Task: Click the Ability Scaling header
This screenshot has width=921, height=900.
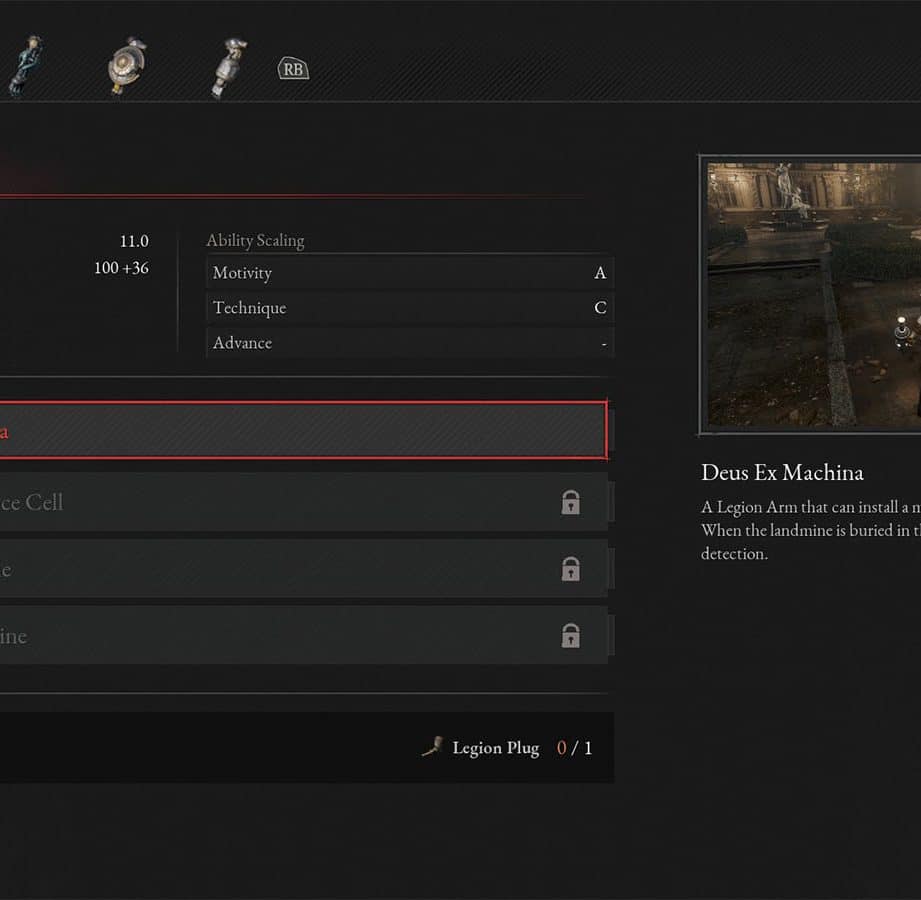Action: 256,240
